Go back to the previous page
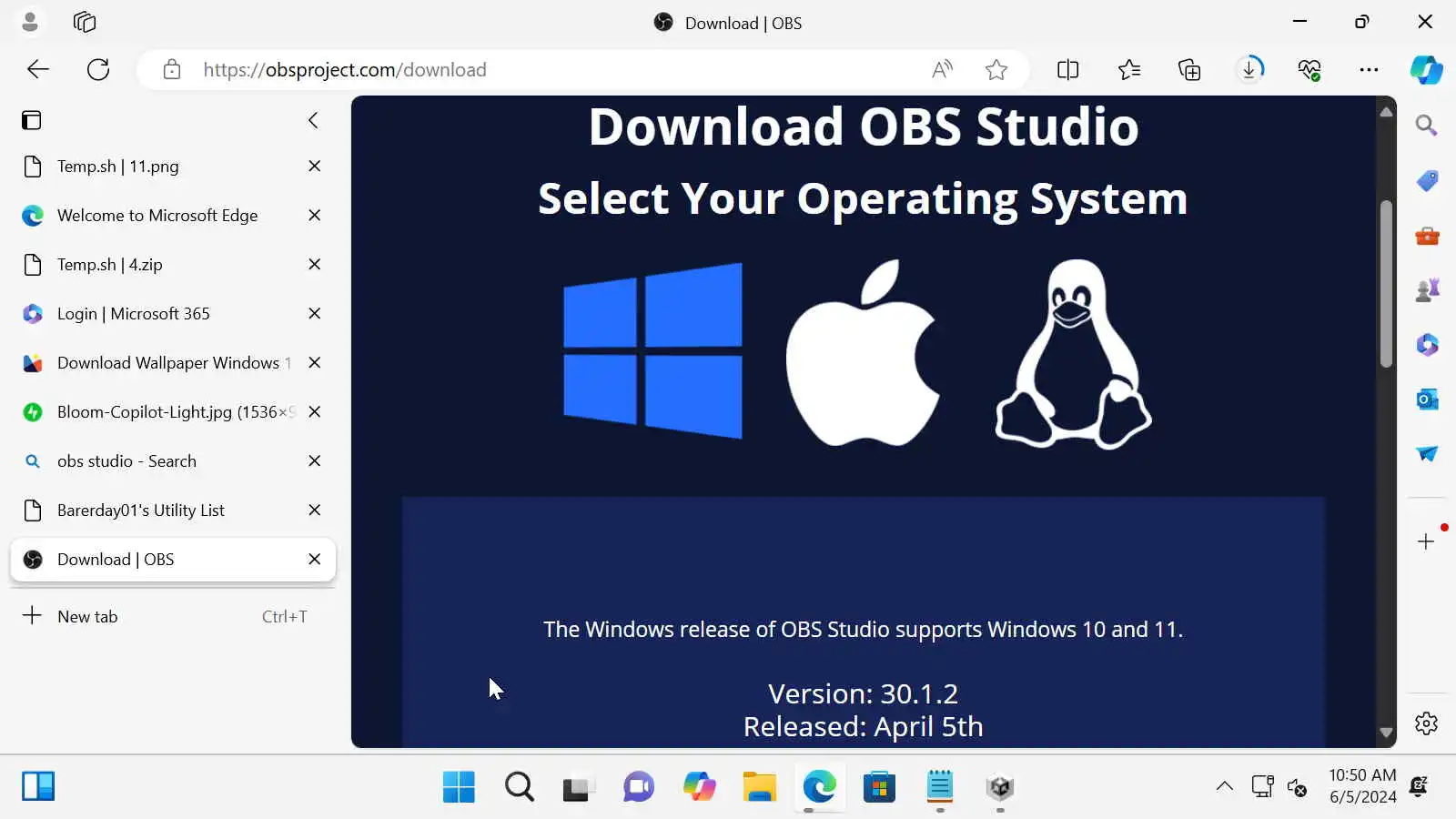Screen dimensions: 1456x819 click(38, 69)
